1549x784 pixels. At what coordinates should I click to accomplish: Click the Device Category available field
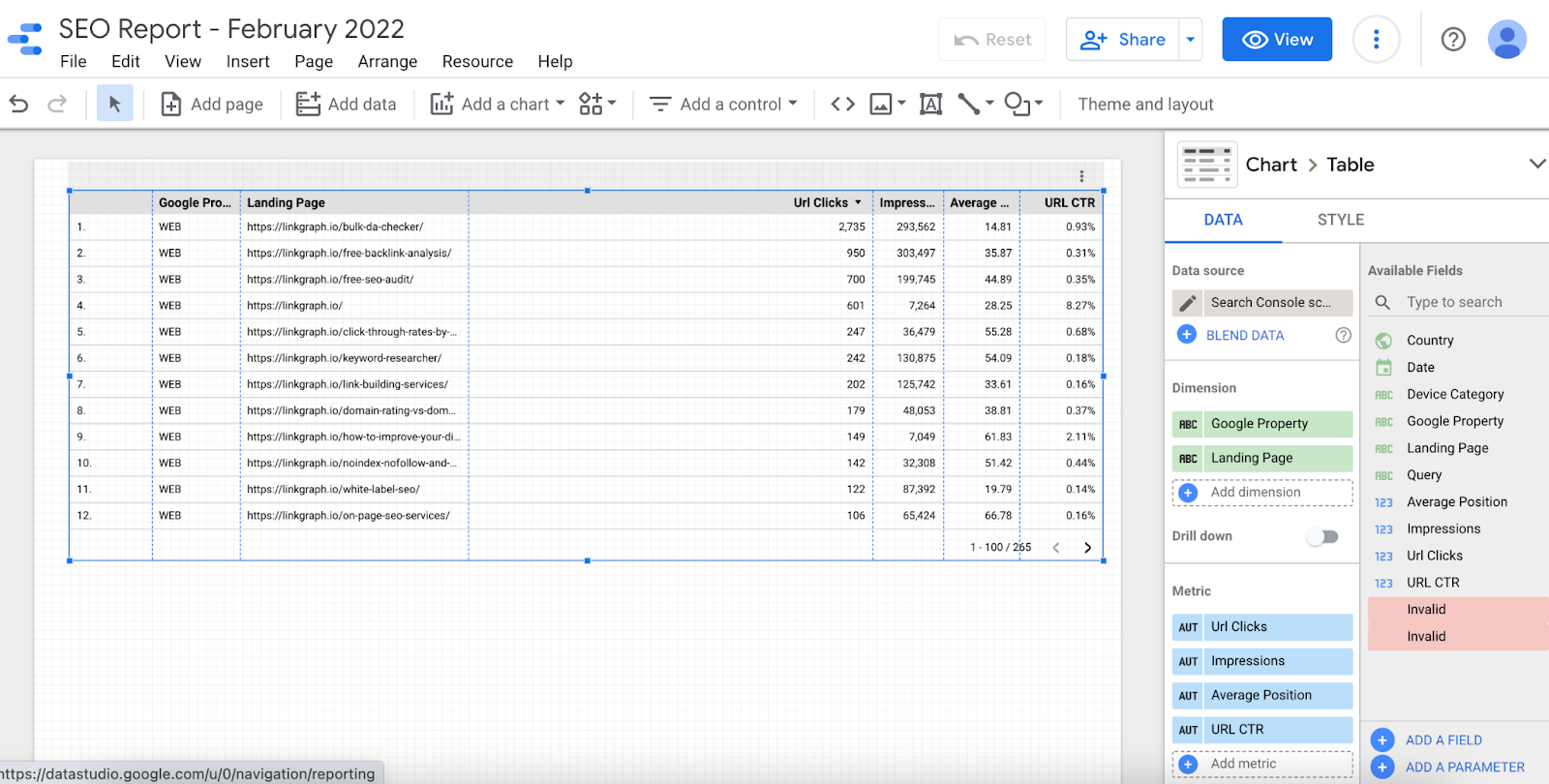click(1455, 395)
